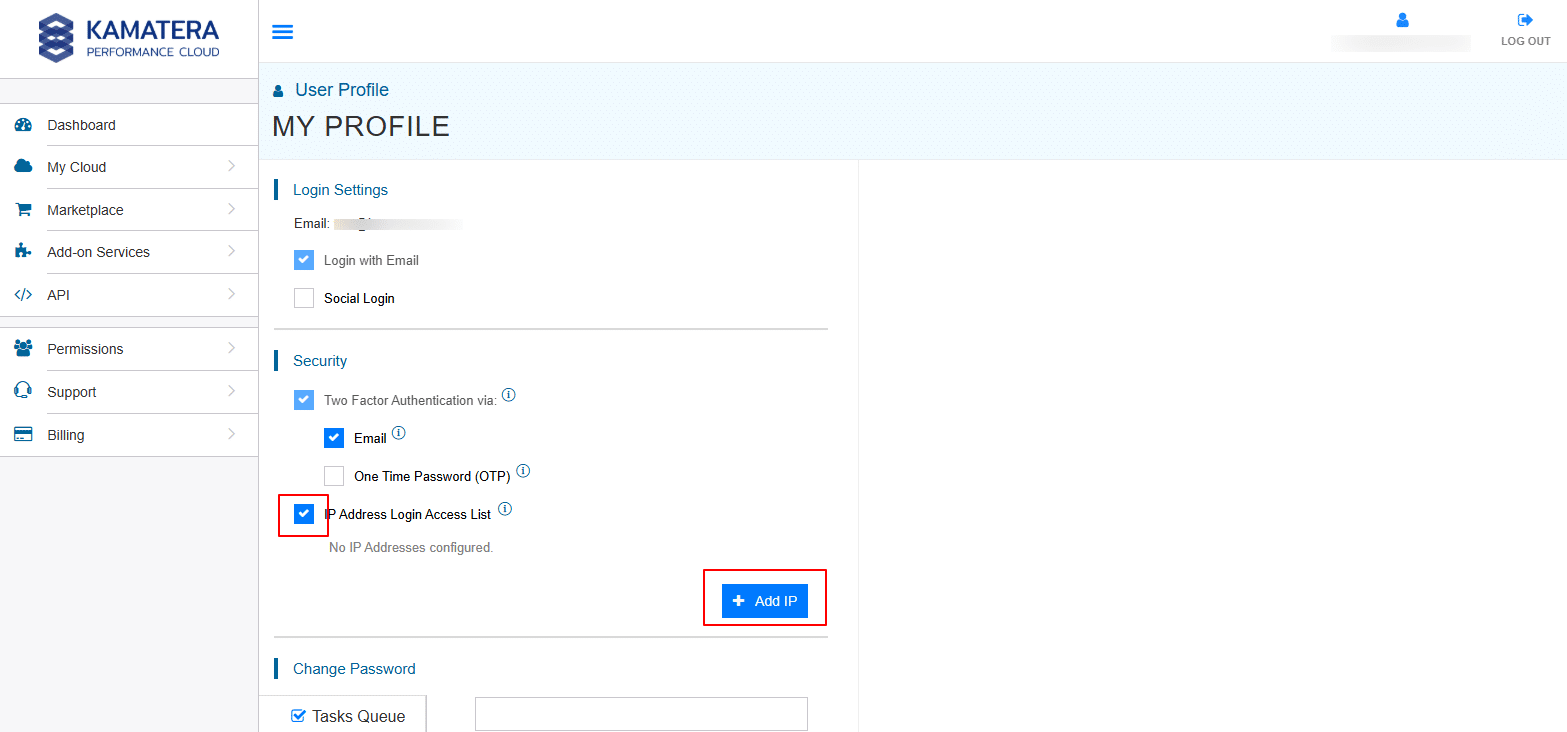
Task: Open info icon for Two Factor Authentication
Action: 508,395
